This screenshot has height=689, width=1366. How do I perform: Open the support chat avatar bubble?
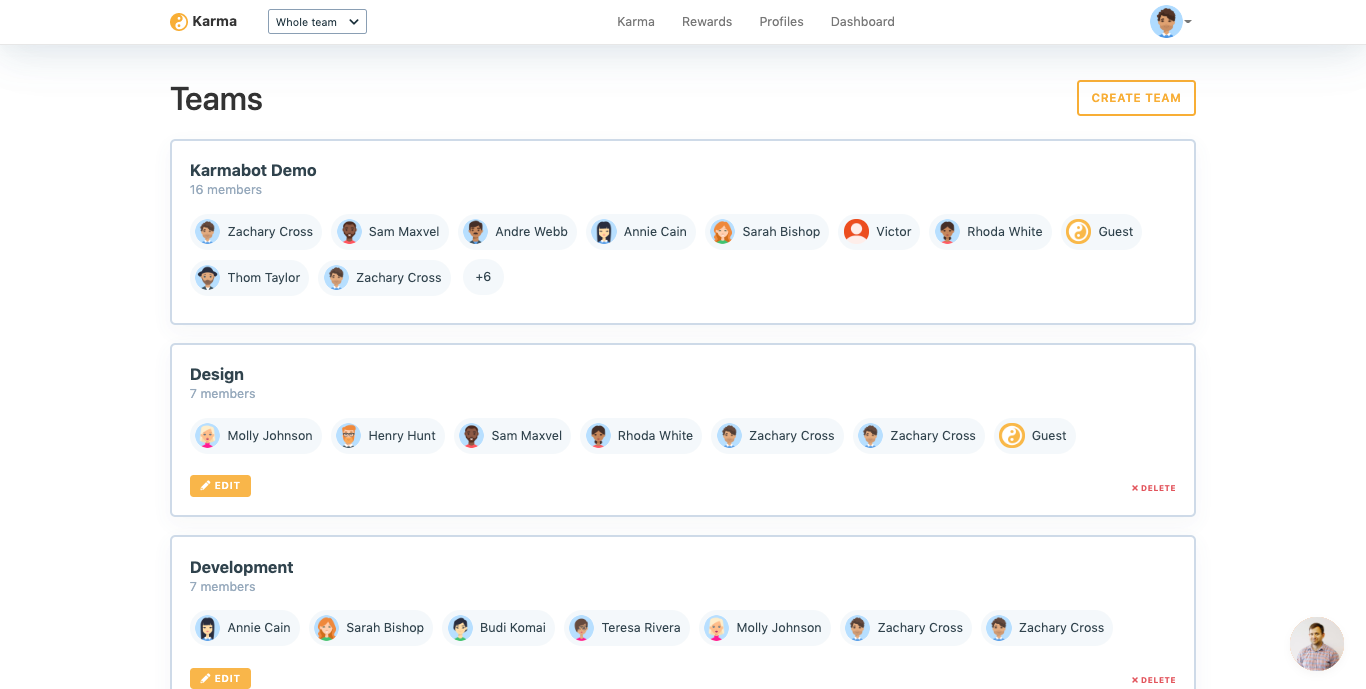pos(1316,644)
